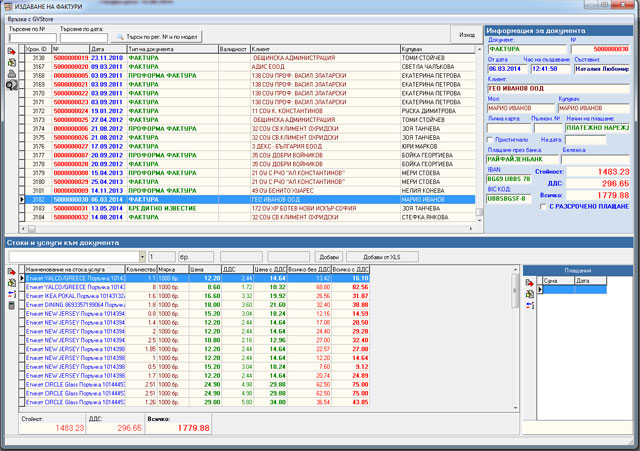This screenshot has height=451, width=640.
Task: Click the highlighted document row of ГЕО ИВАНОВ ООД
Action: [250, 200]
